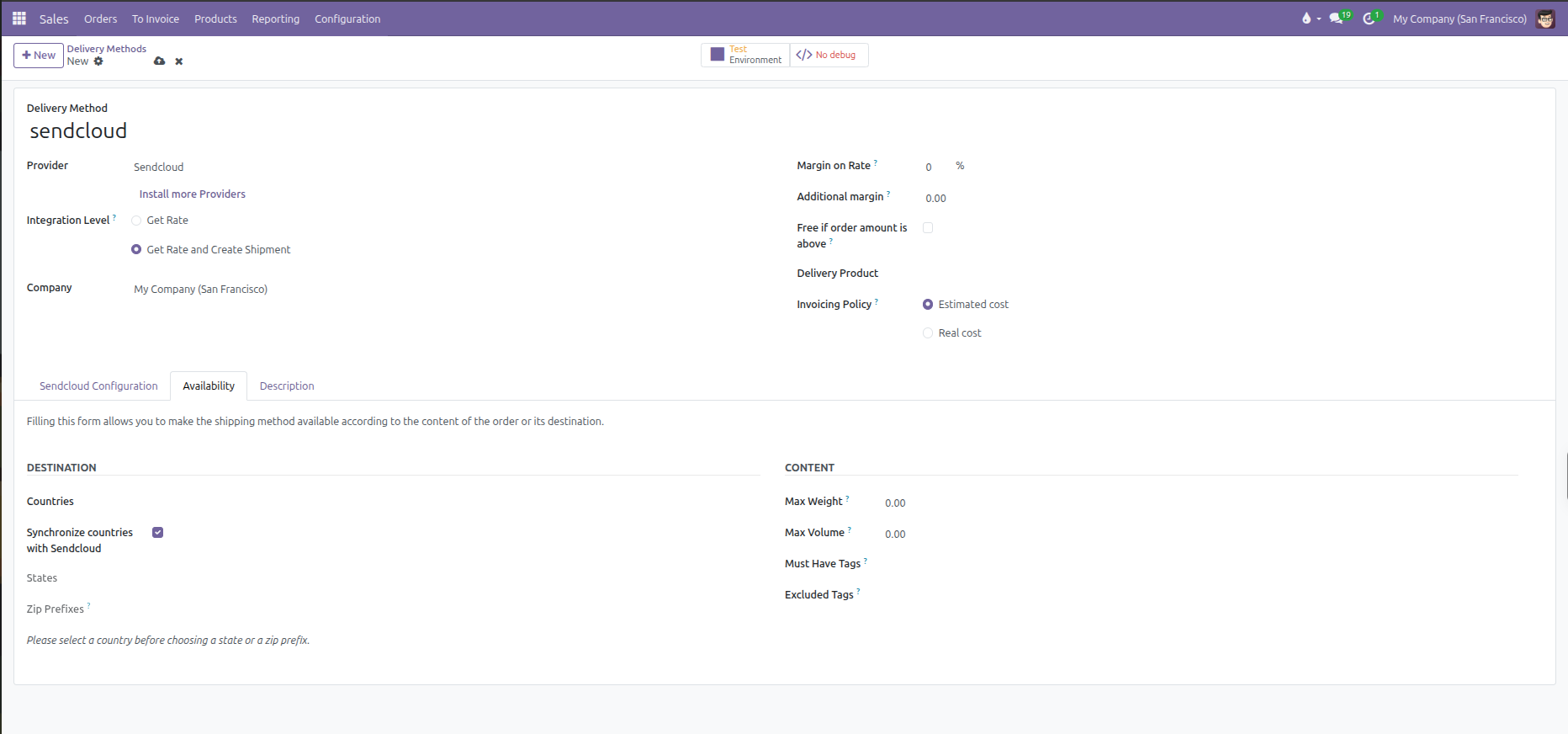Click the No debug code icon
Viewport: 1568px width, 734px height.
804,55
